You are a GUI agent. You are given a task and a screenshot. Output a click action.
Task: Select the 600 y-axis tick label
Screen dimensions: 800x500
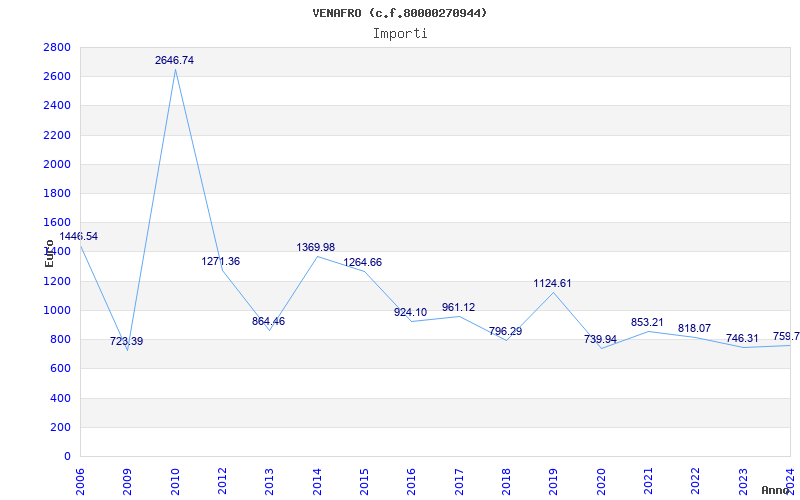[x=60, y=368]
